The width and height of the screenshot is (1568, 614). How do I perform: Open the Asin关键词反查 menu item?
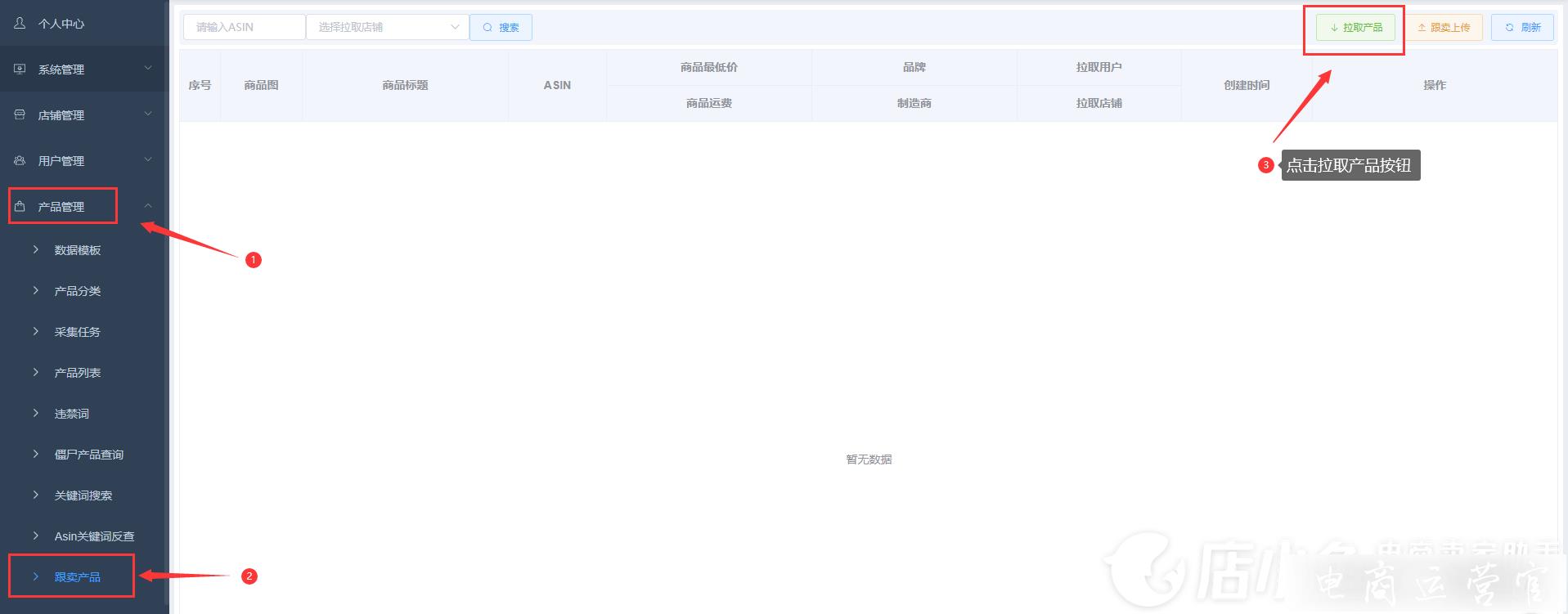pos(95,536)
